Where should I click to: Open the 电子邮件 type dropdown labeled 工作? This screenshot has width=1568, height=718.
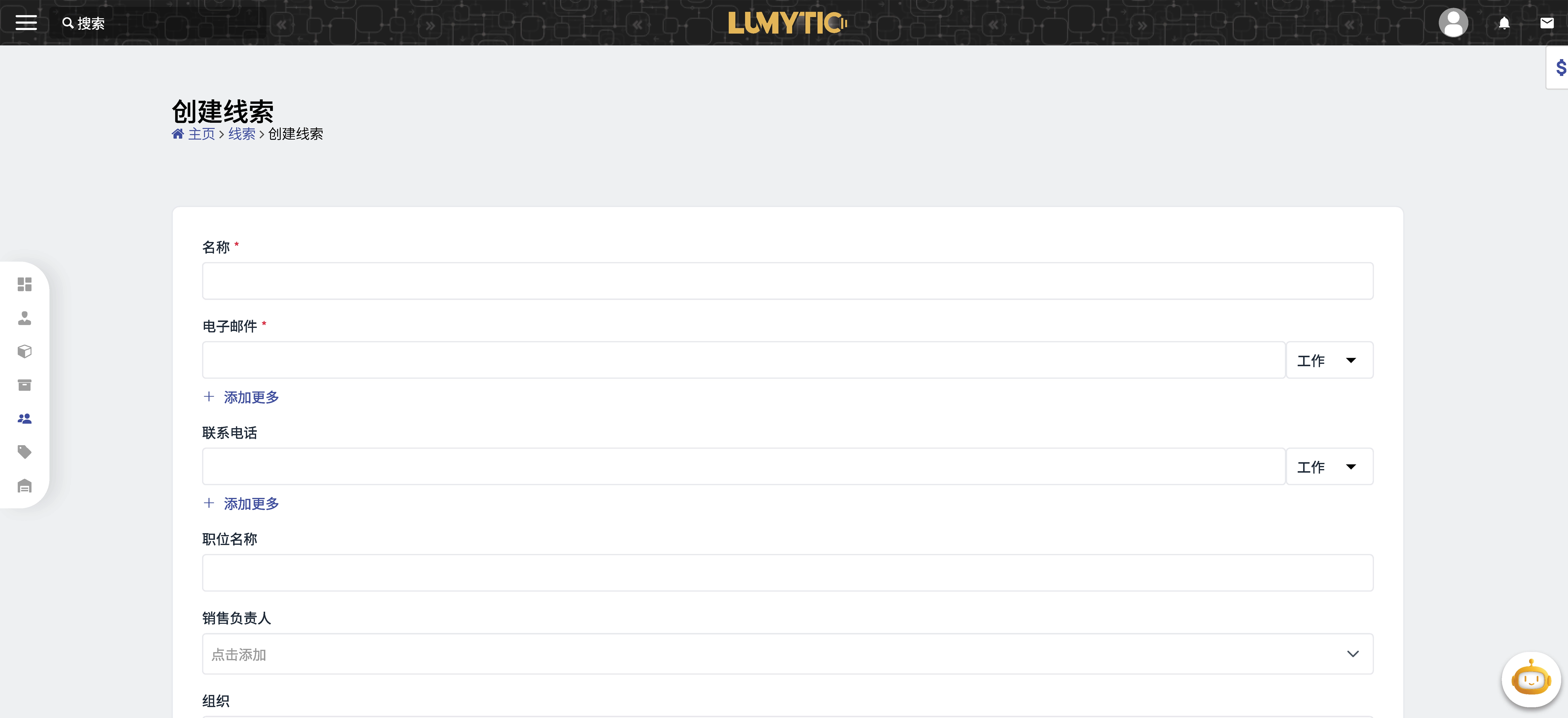point(1329,360)
